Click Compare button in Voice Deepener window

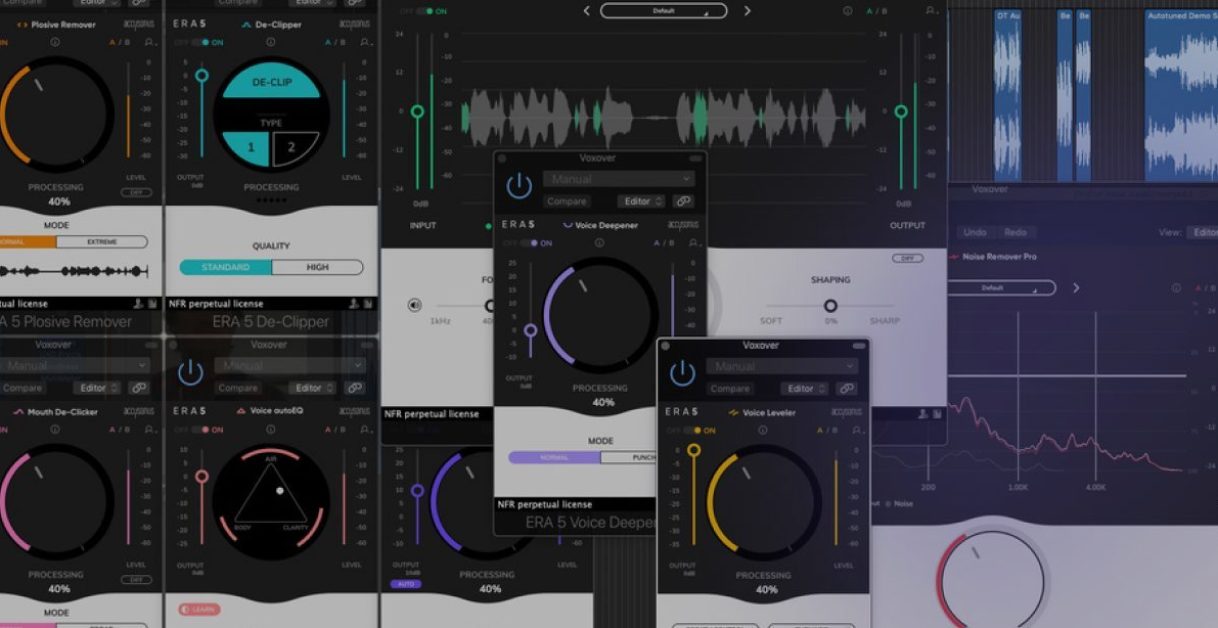point(568,201)
